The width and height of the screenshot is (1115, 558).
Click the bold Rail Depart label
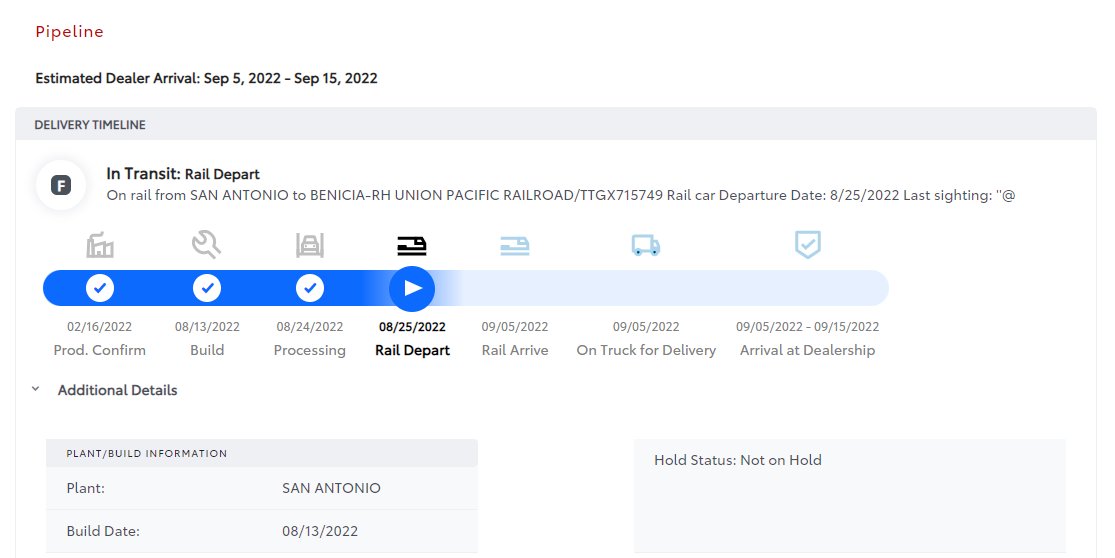pyautogui.click(x=412, y=350)
